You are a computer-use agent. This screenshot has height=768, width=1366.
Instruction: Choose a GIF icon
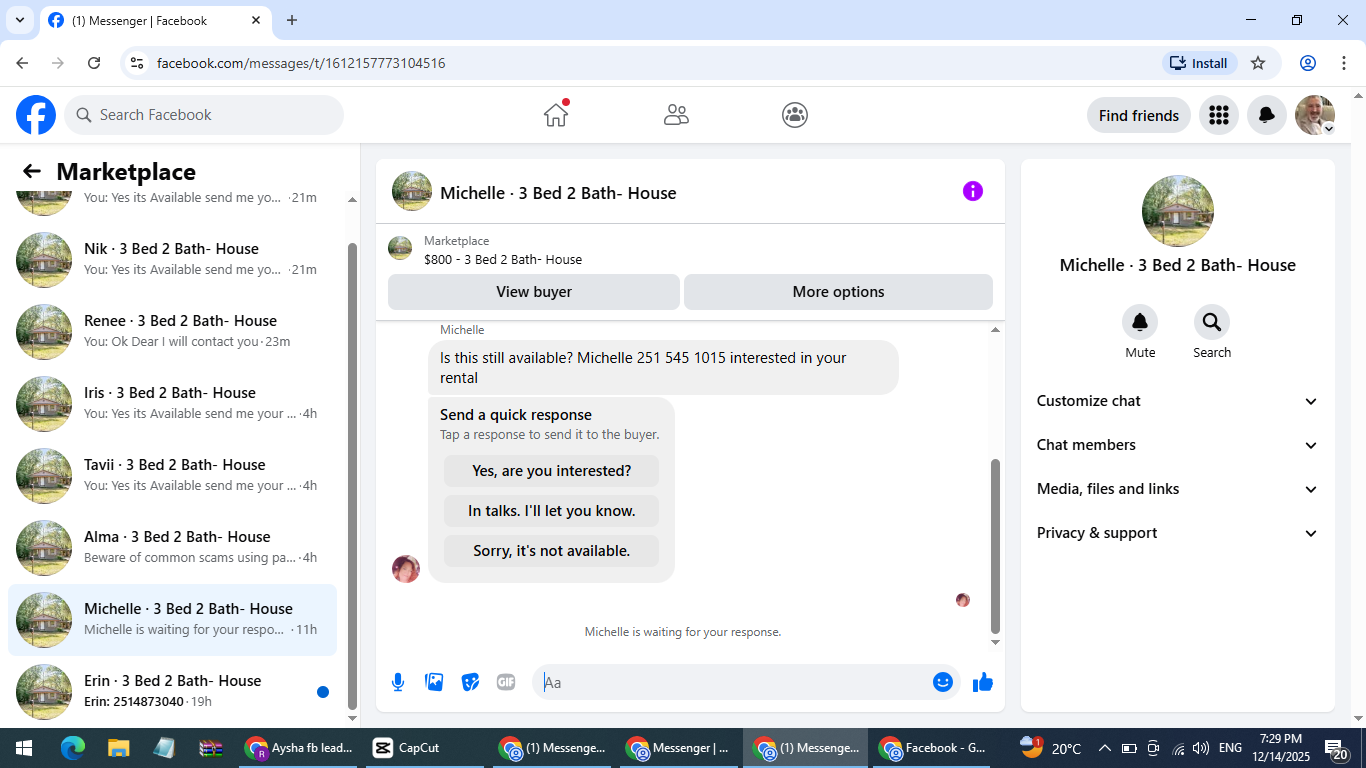506,682
